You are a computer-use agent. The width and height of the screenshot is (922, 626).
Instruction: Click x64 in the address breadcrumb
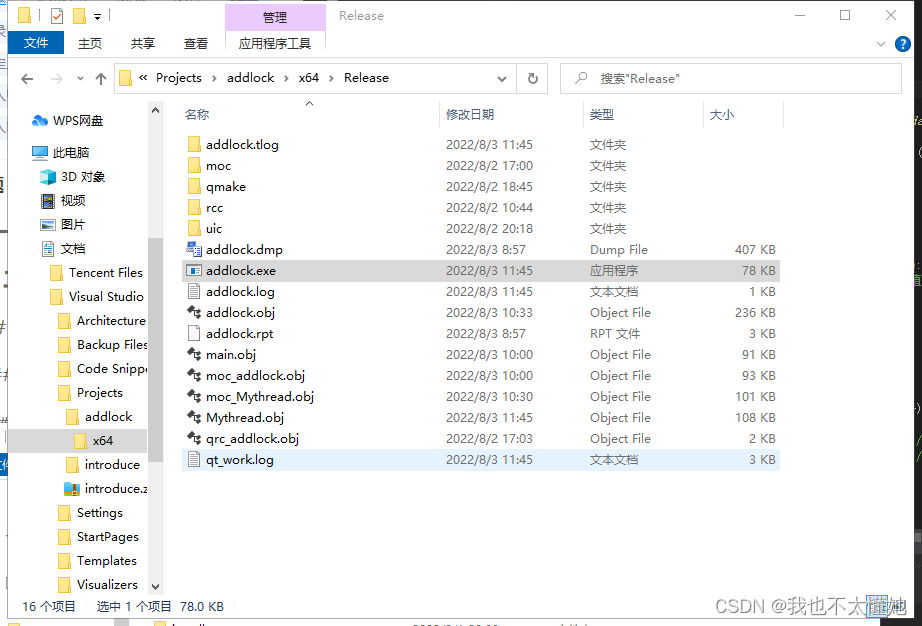(x=309, y=78)
